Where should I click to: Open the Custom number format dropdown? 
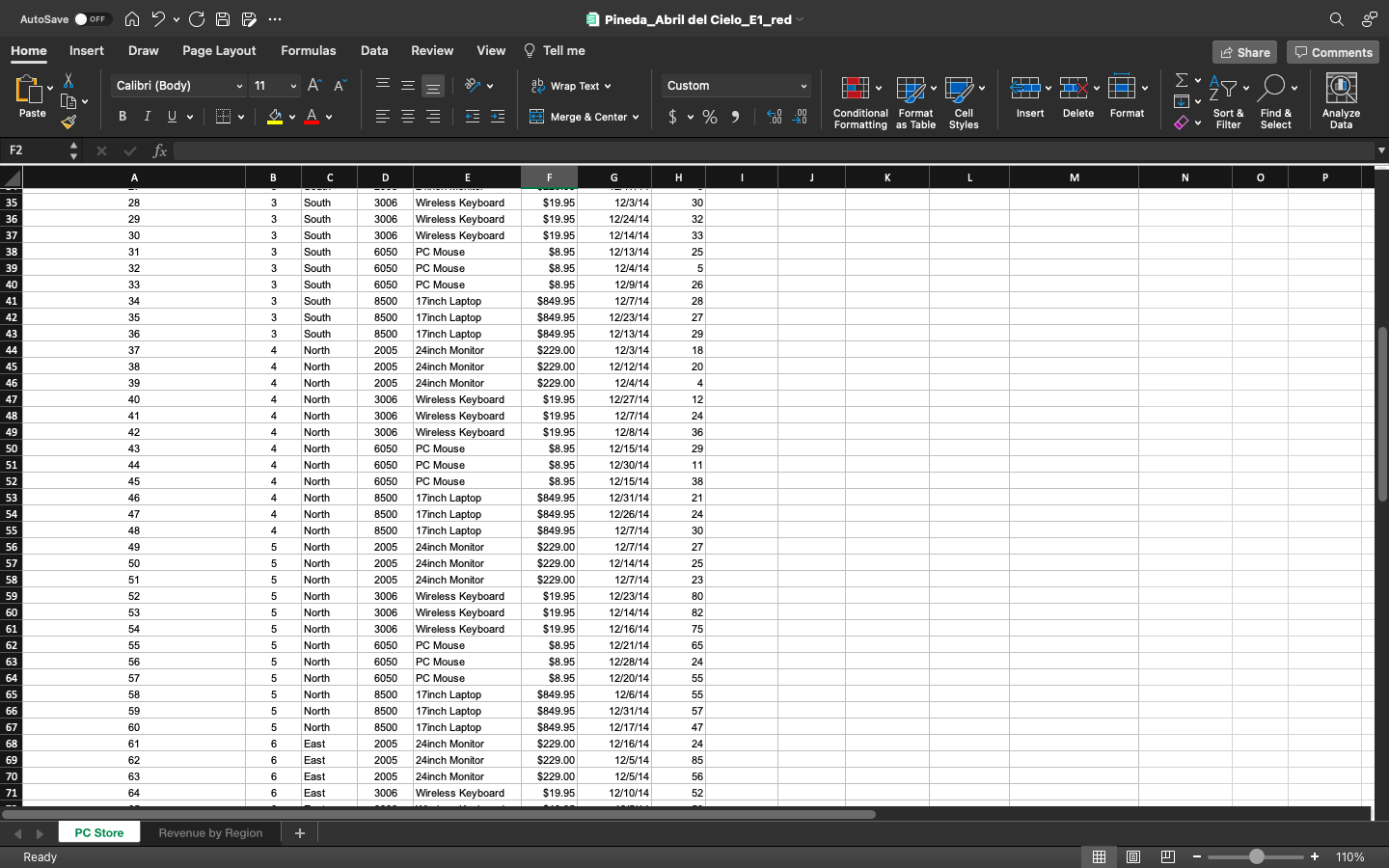coord(735,86)
